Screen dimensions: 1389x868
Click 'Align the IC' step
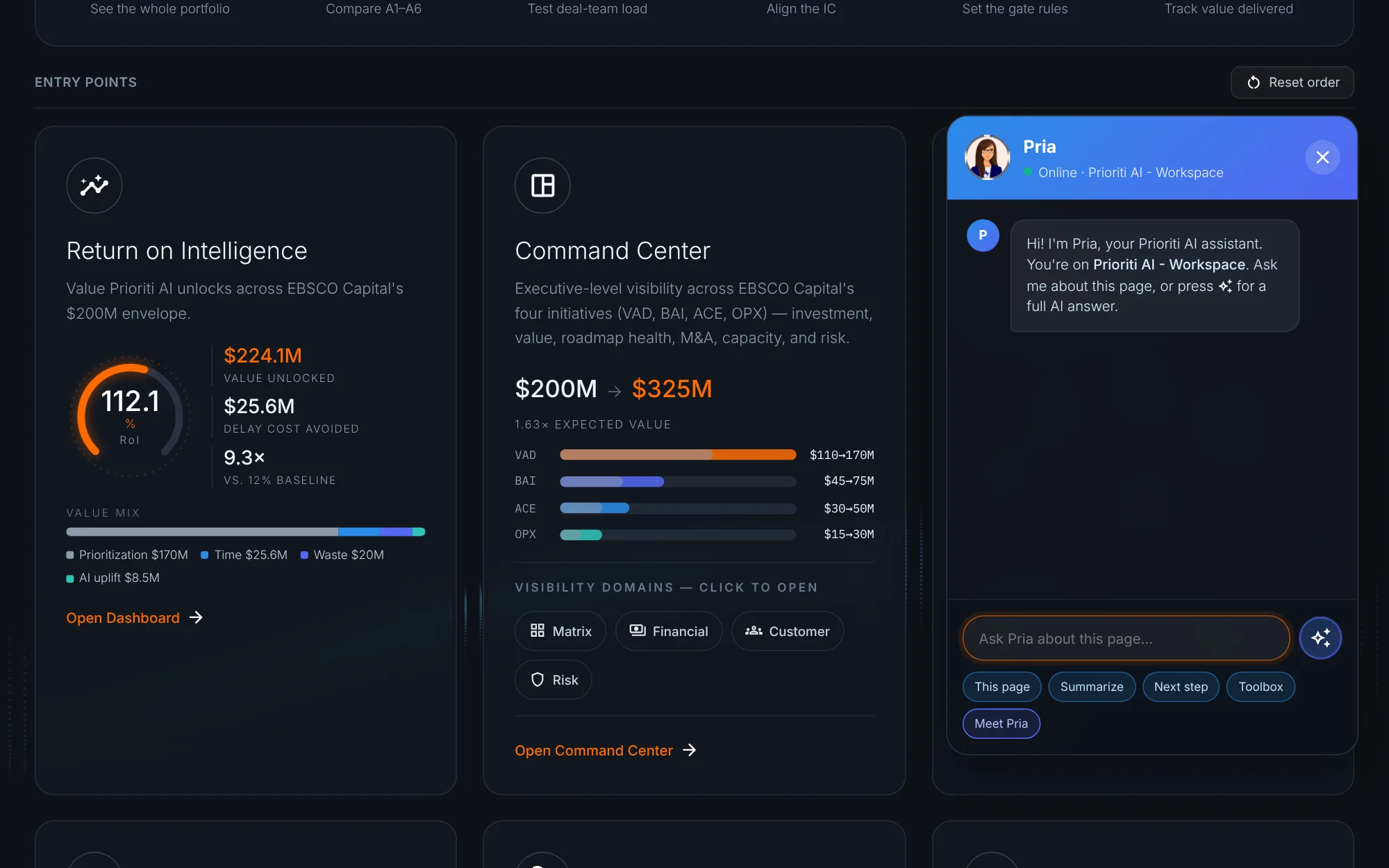801,9
